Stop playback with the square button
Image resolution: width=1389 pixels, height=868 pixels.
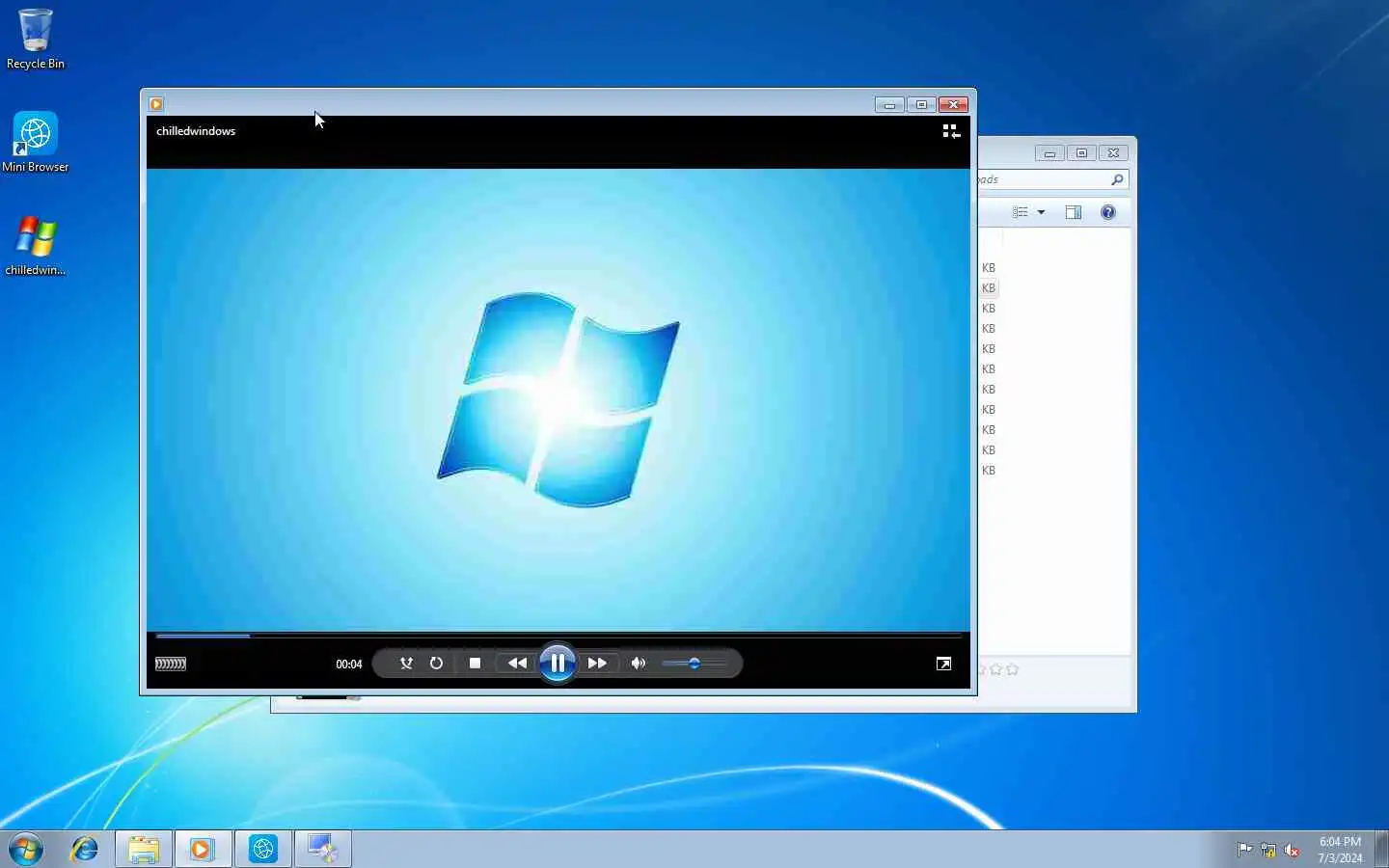pyautogui.click(x=475, y=663)
